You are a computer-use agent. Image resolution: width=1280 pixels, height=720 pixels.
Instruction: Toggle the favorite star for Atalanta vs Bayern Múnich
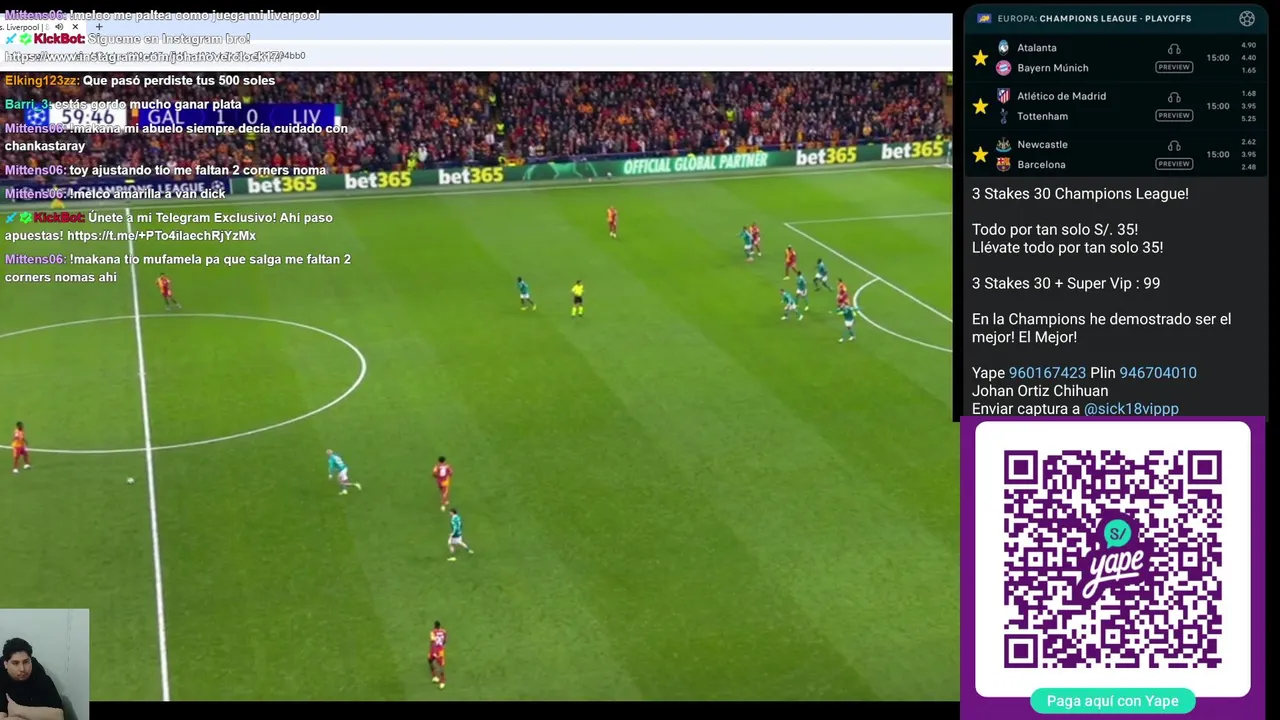[x=980, y=58]
